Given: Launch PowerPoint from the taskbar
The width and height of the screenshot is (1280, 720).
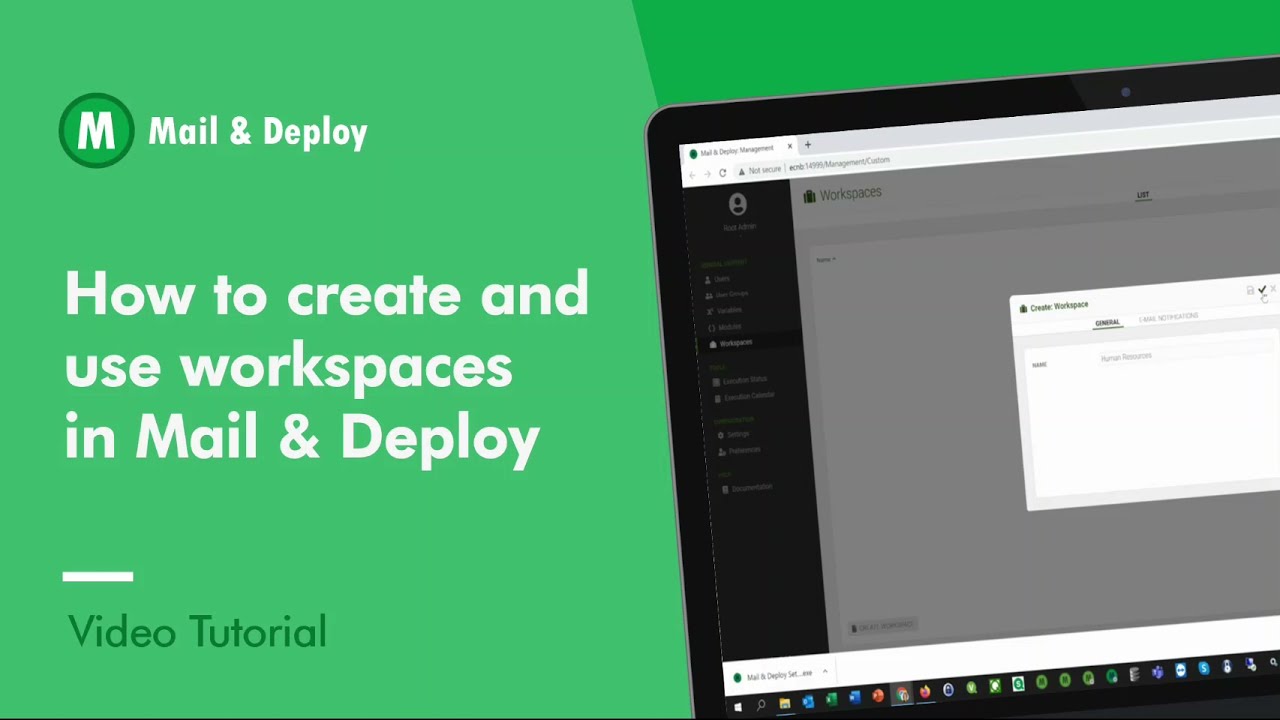Looking at the screenshot, I should point(878,695).
